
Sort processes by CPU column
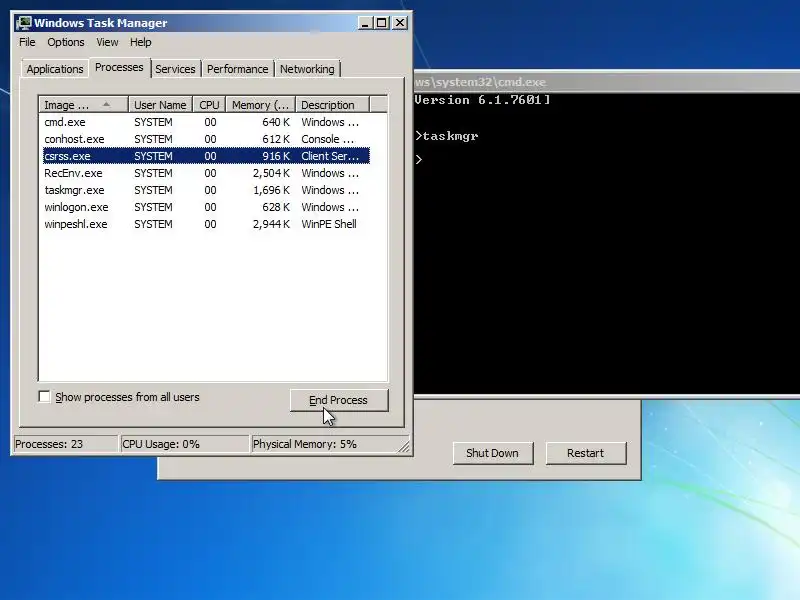pos(209,105)
